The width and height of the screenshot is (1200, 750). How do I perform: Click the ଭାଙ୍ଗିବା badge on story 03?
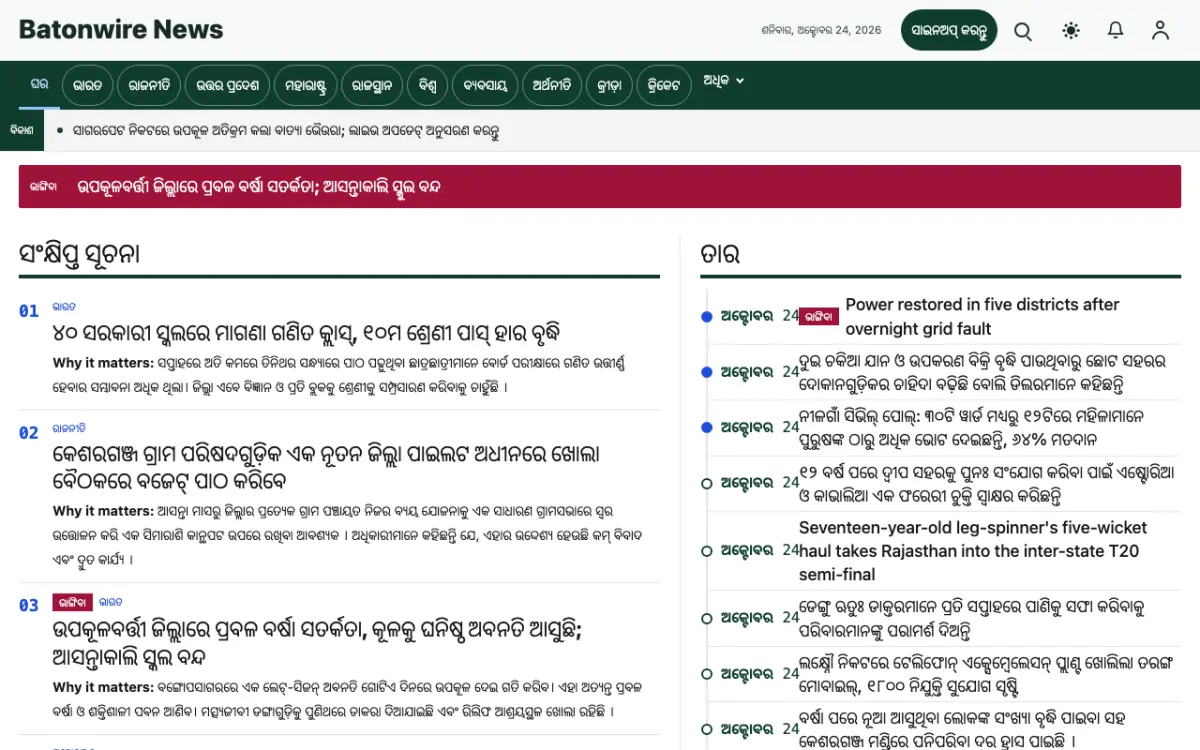pos(73,602)
